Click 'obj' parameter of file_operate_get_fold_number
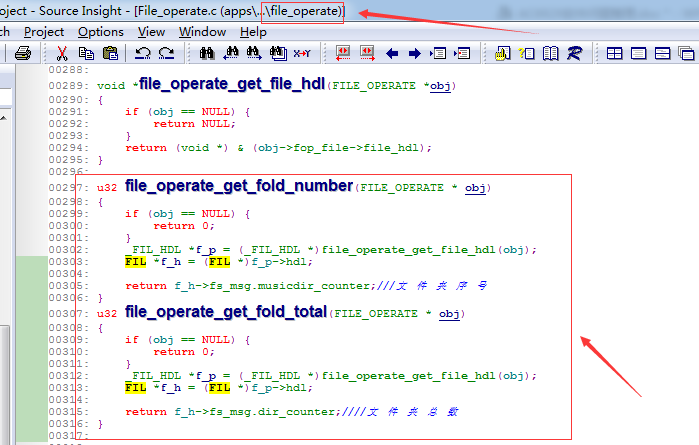The height and width of the screenshot is (445, 699). 475,188
